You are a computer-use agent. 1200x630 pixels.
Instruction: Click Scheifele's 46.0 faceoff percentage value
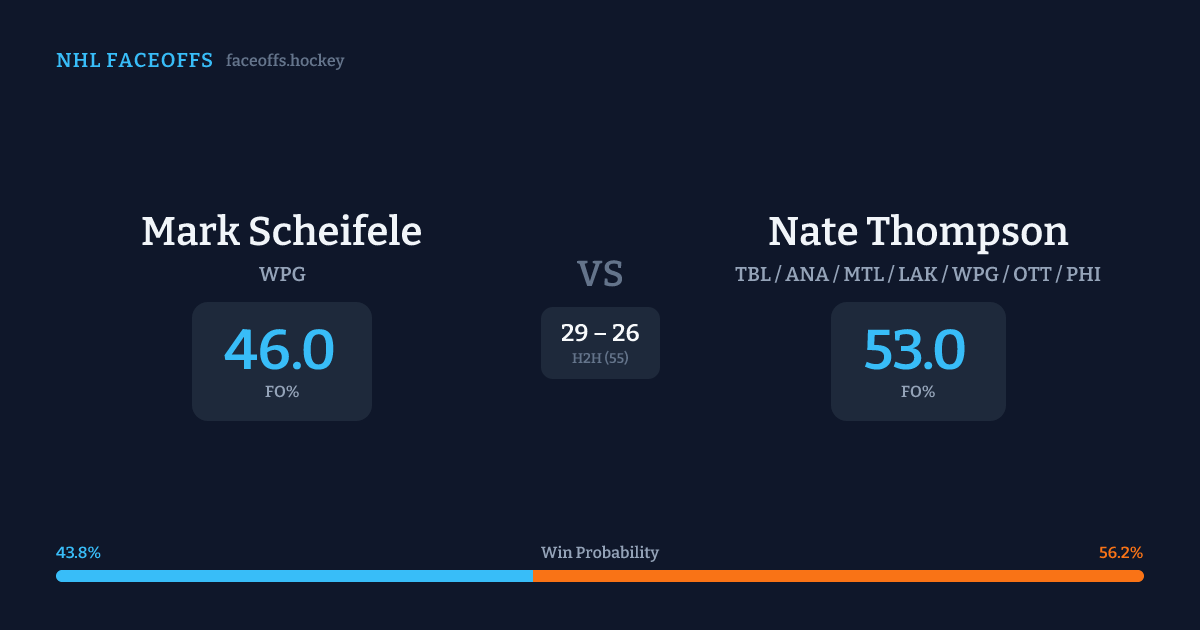[279, 350]
